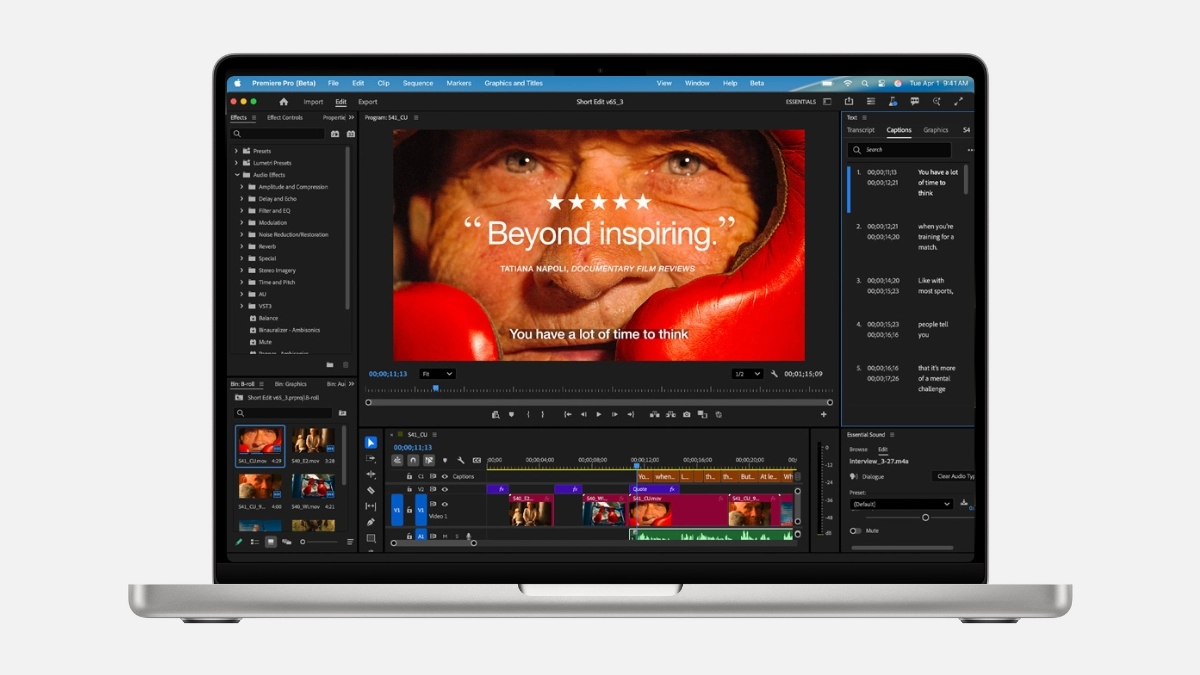Click the Selection arrow tool
The width and height of the screenshot is (1200, 675).
371,442
